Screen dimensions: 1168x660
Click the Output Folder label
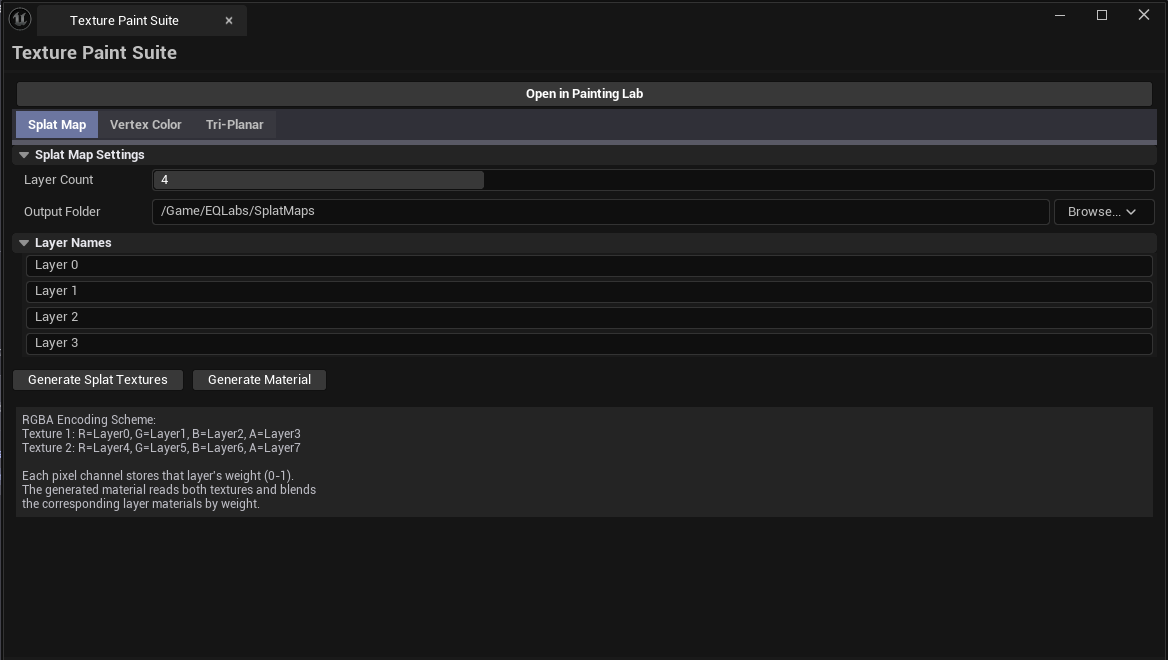(62, 212)
